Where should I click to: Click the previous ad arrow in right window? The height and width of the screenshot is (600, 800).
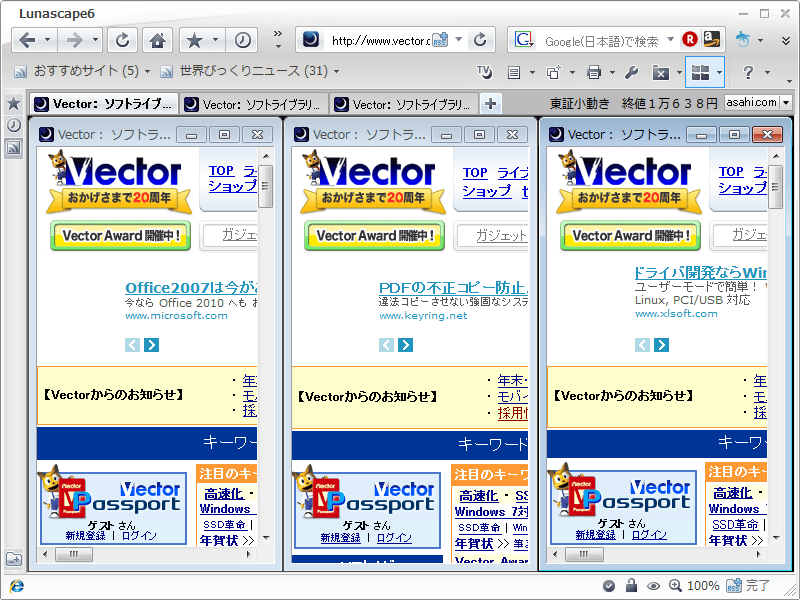(x=642, y=345)
